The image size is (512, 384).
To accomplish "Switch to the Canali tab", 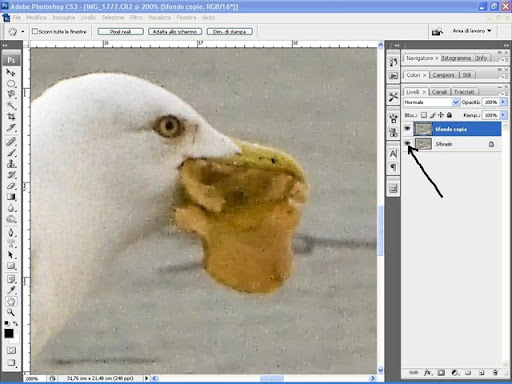I will pyautogui.click(x=439, y=92).
